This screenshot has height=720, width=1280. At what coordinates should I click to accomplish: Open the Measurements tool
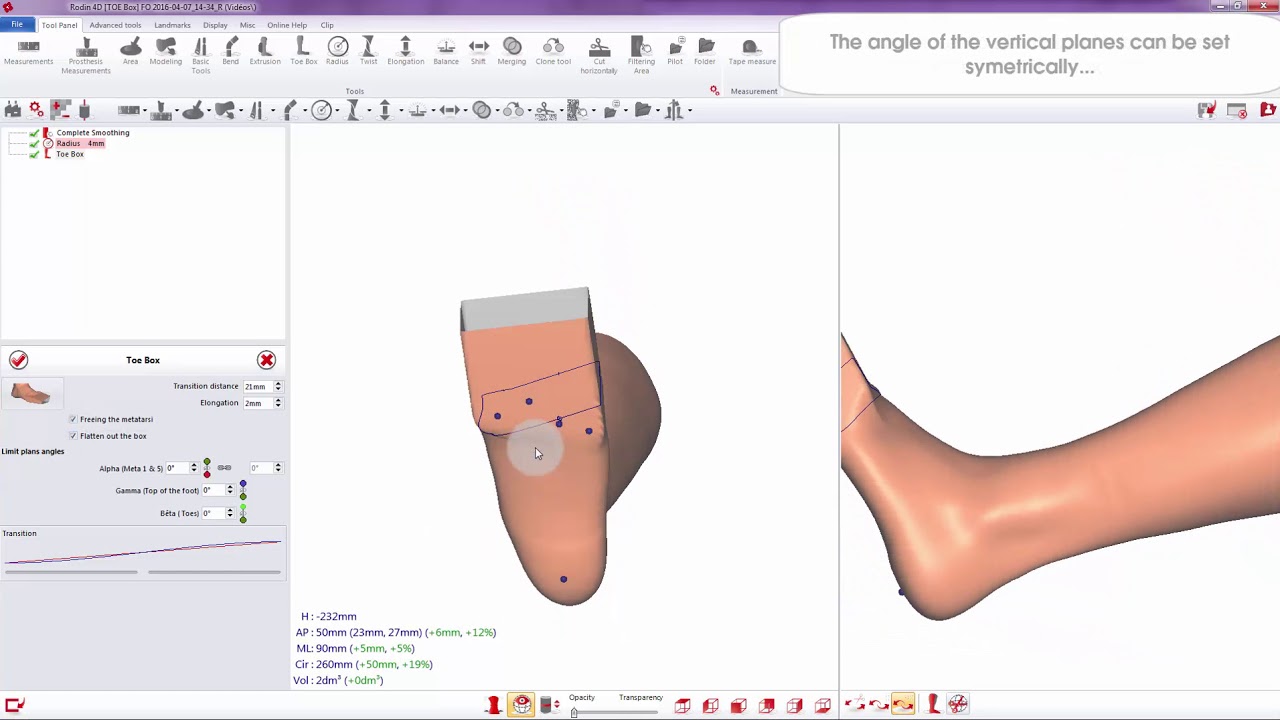pyautogui.click(x=28, y=53)
